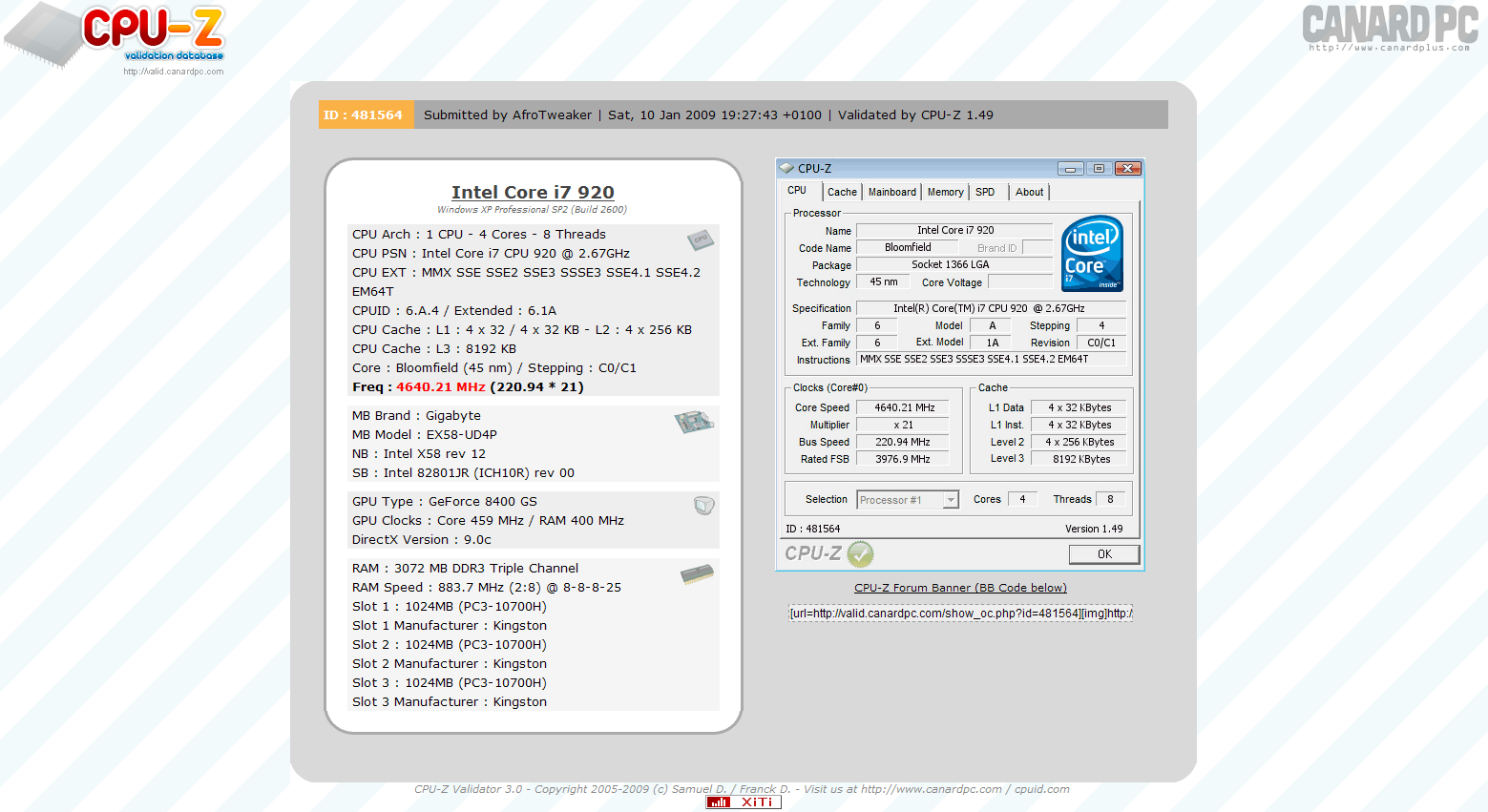Image resolution: width=1488 pixels, height=812 pixels.
Task: Click the motherboard icon beside MB Brand
Action: point(694,421)
